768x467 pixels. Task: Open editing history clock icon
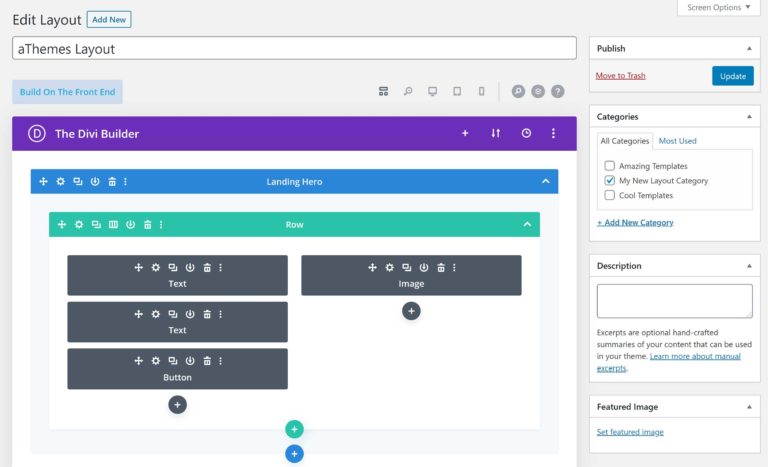click(526, 133)
